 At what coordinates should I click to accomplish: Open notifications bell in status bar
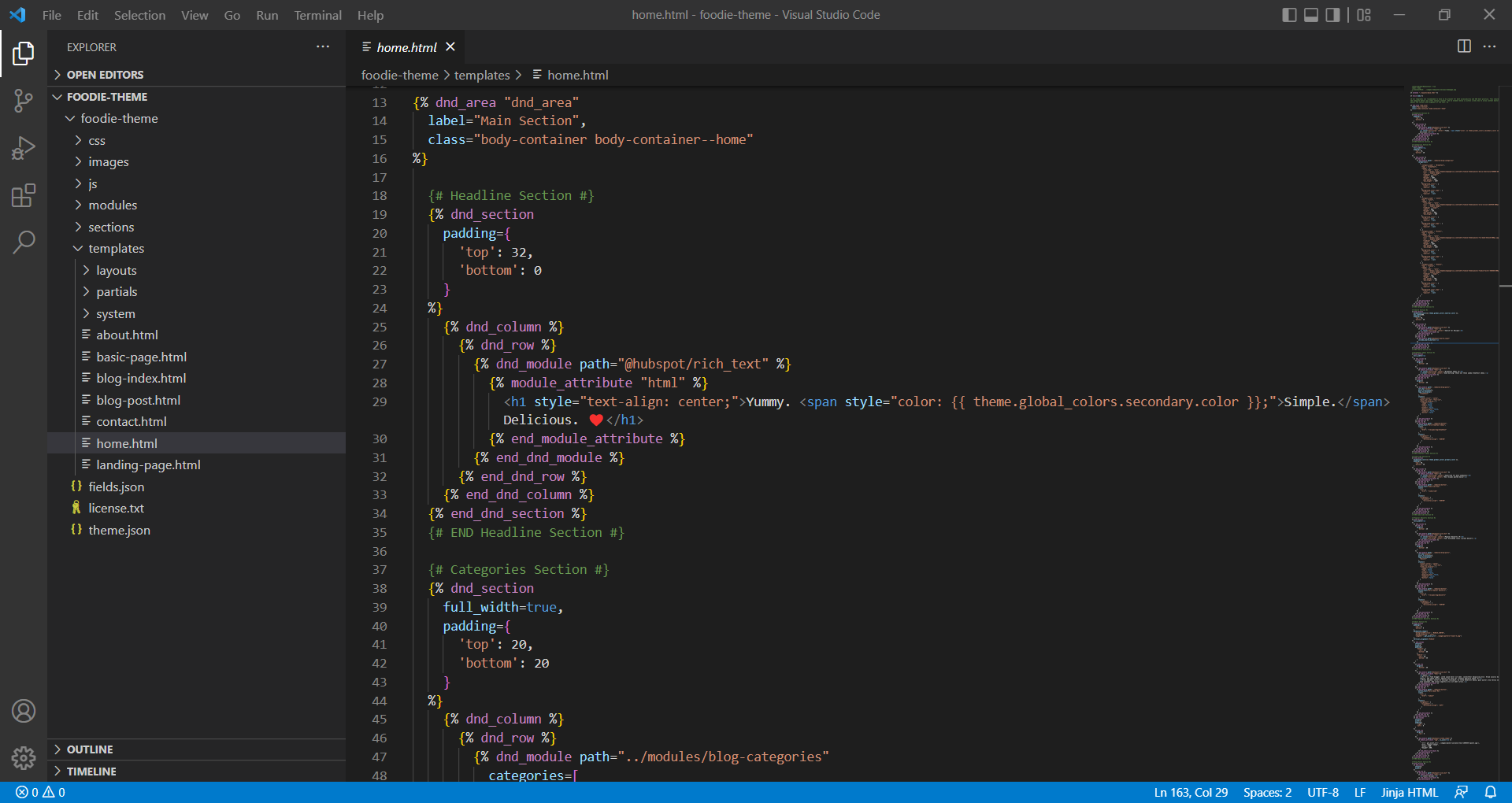point(1491,793)
